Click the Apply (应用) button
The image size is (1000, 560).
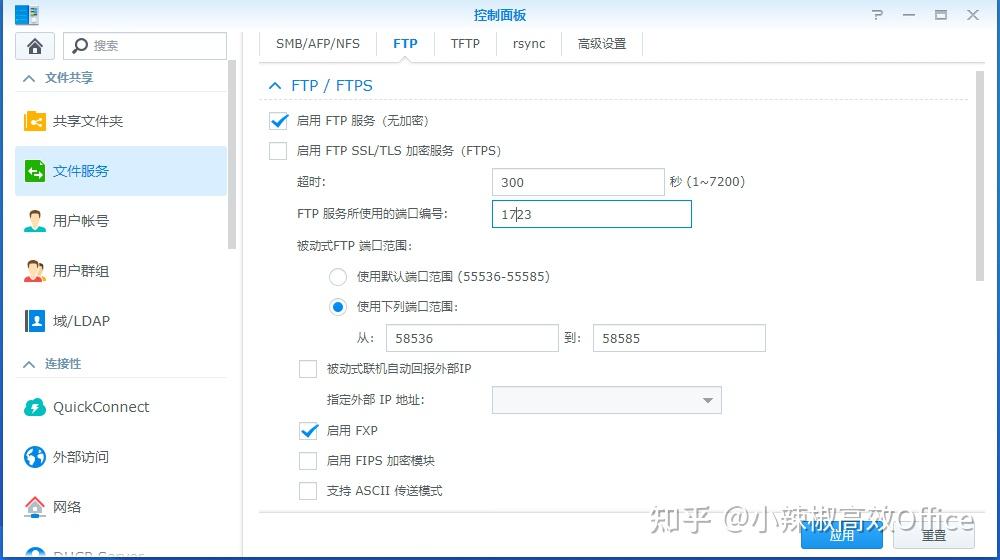pos(842,535)
